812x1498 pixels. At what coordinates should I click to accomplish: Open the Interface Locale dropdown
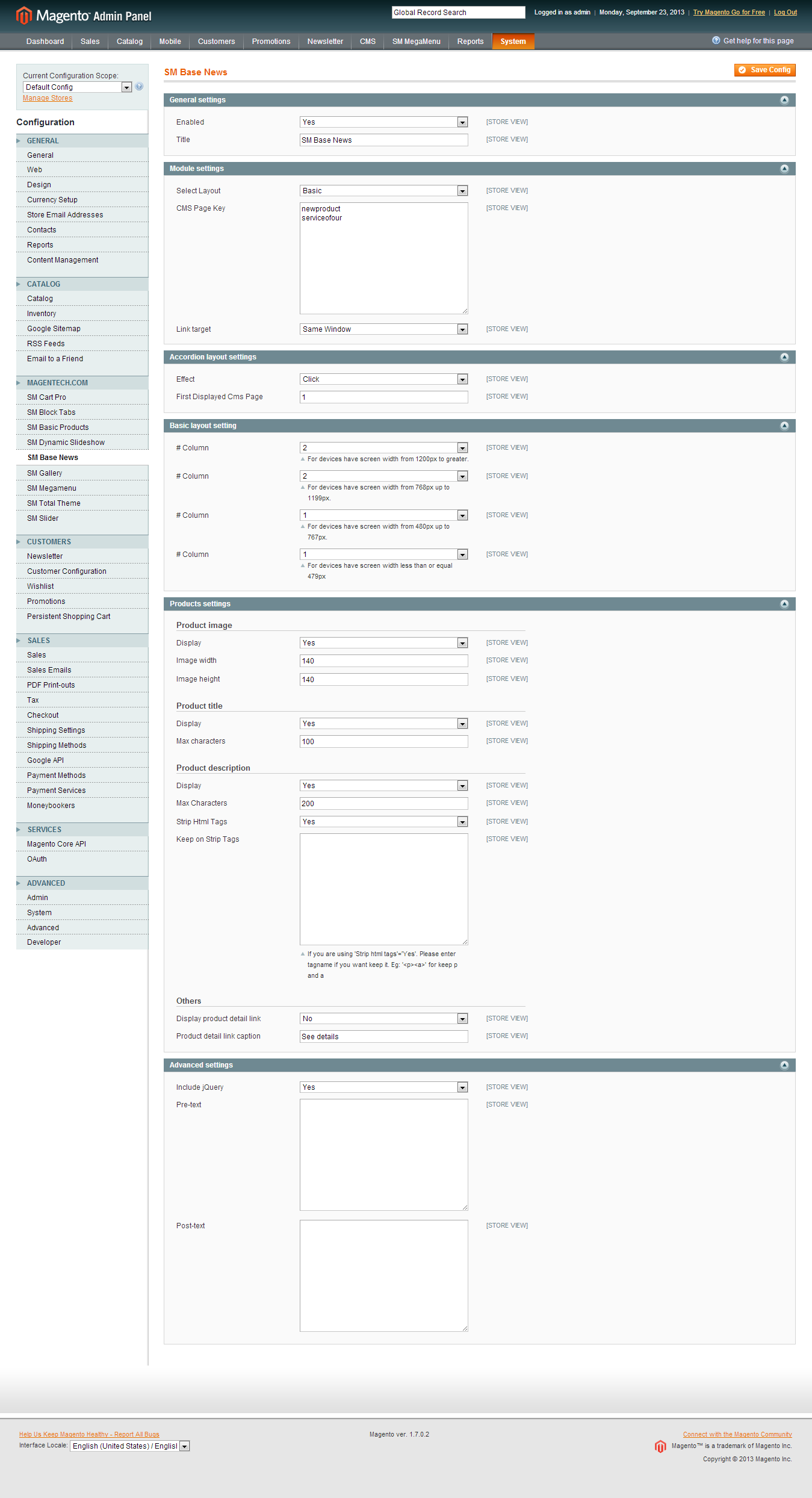pos(130,1446)
